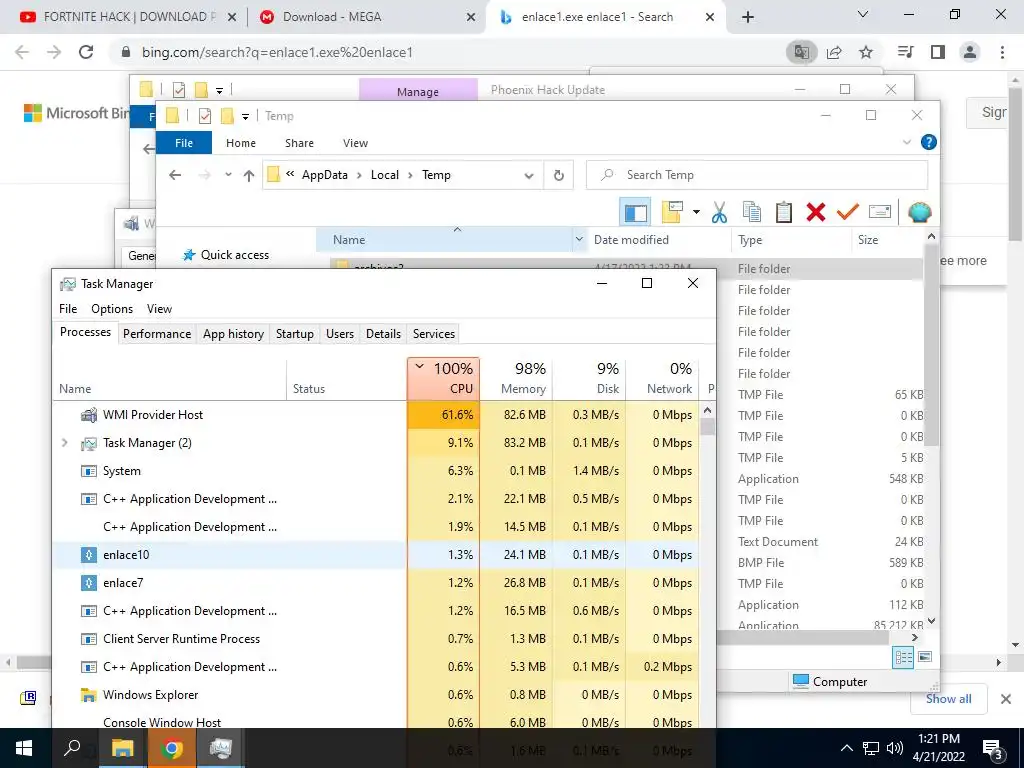Viewport: 1024px width, 768px height.
Task: Click the orange checkmark Properties icon
Action: [848, 212]
